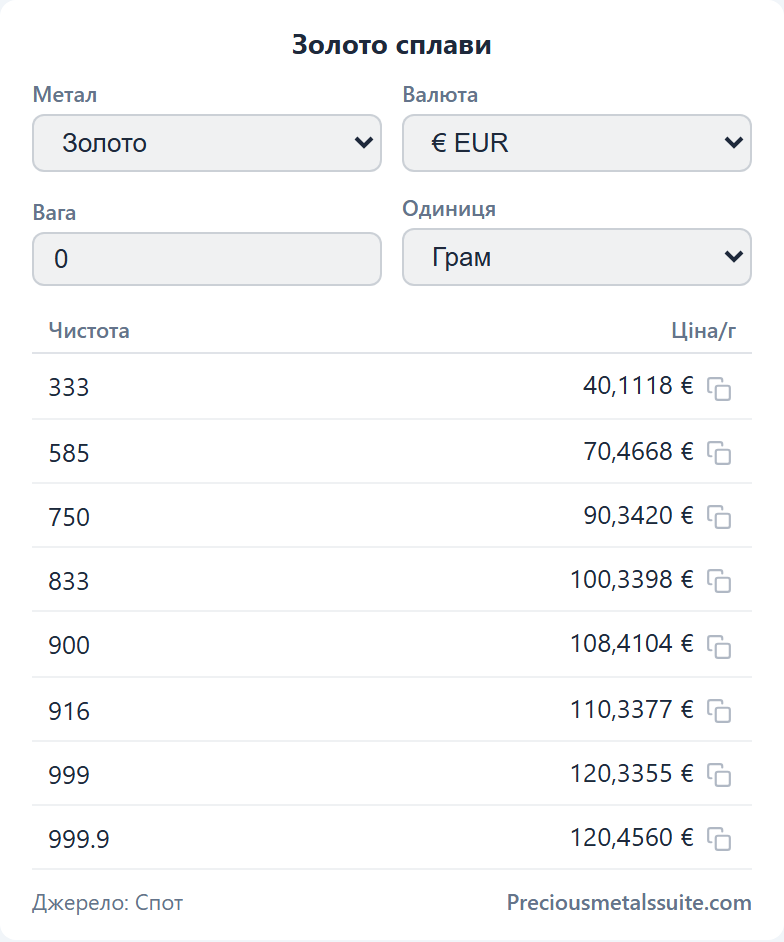Screen dimensions: 784x942
Task: Open the Одиниця dropdown showing Грам
Action: point(577,257)
